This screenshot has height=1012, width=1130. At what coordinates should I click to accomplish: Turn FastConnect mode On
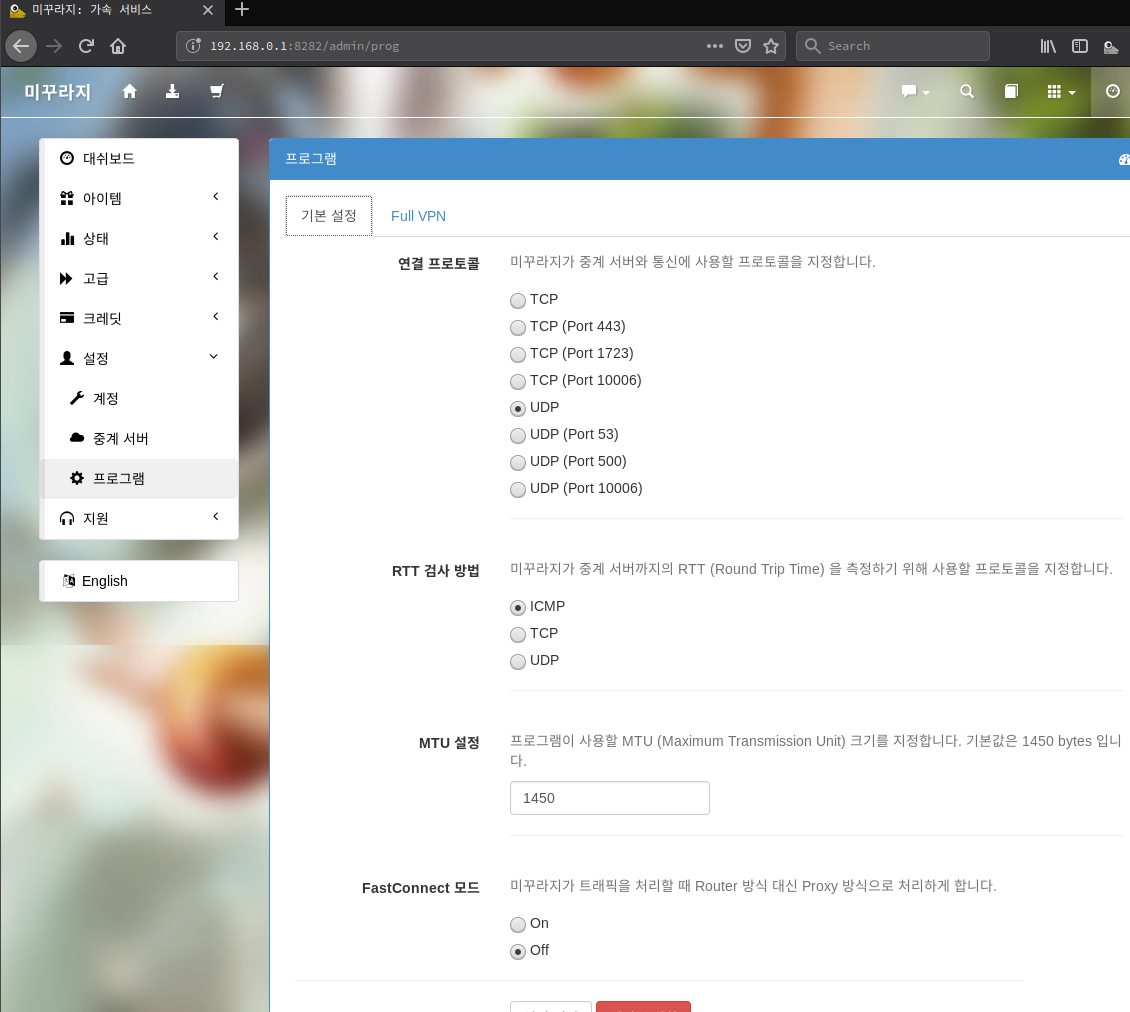click(518, 924)
